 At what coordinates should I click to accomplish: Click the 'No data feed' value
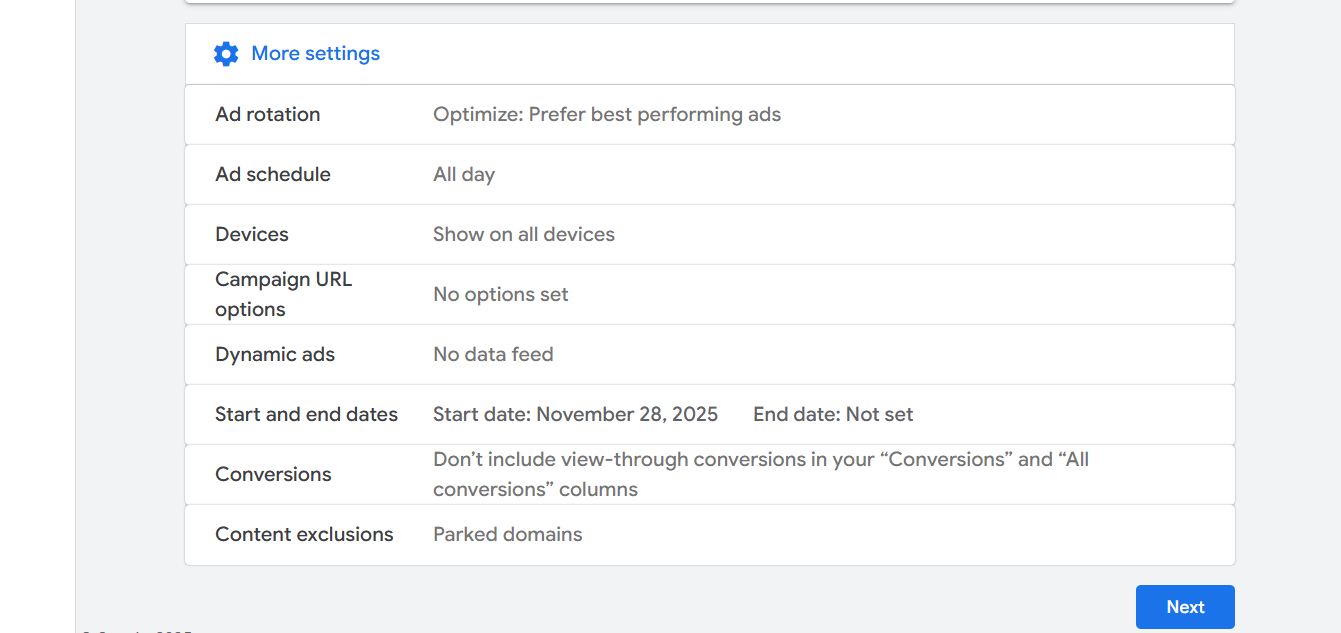[493, 355]
